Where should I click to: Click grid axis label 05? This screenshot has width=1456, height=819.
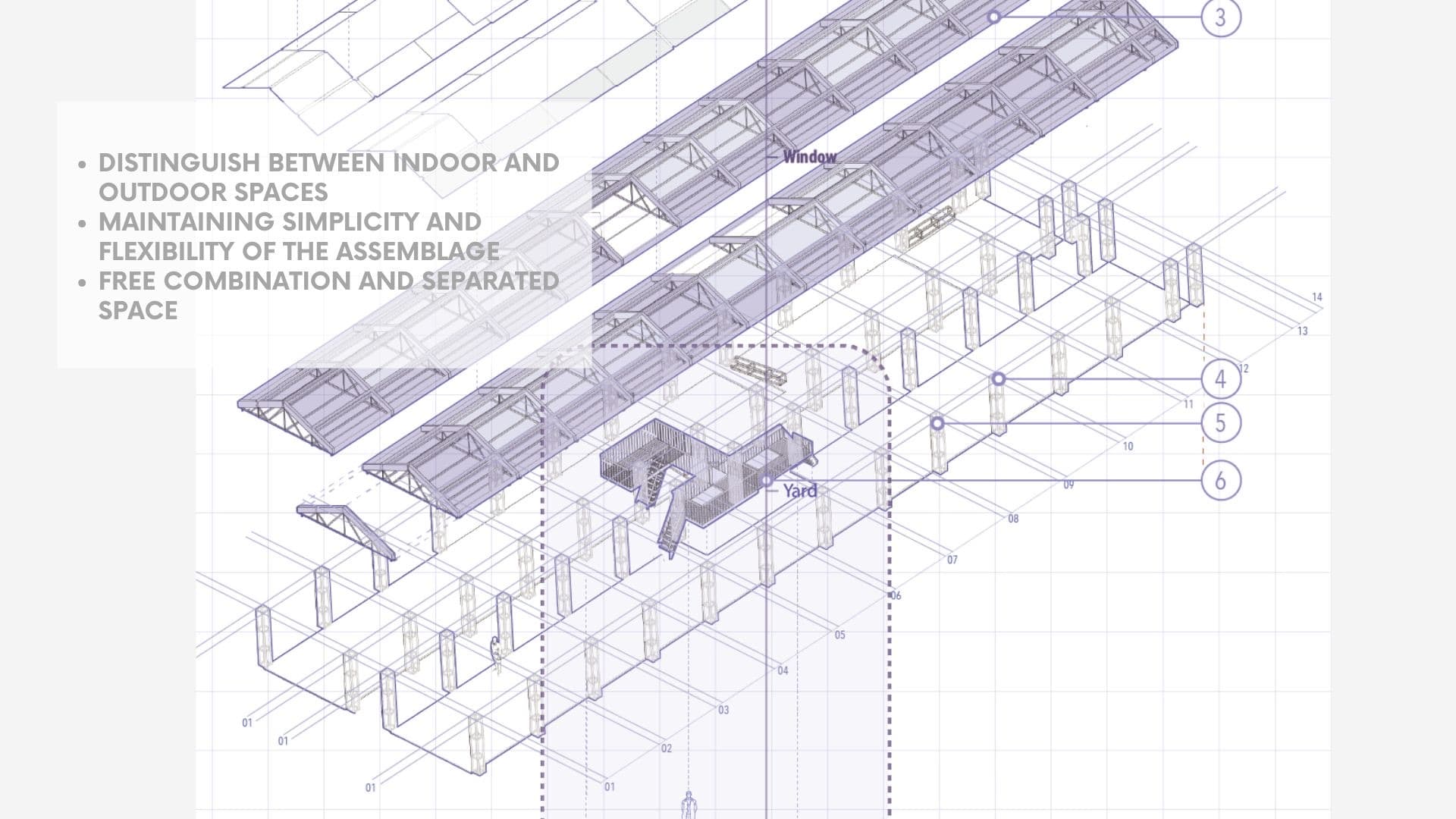point(839,635)
